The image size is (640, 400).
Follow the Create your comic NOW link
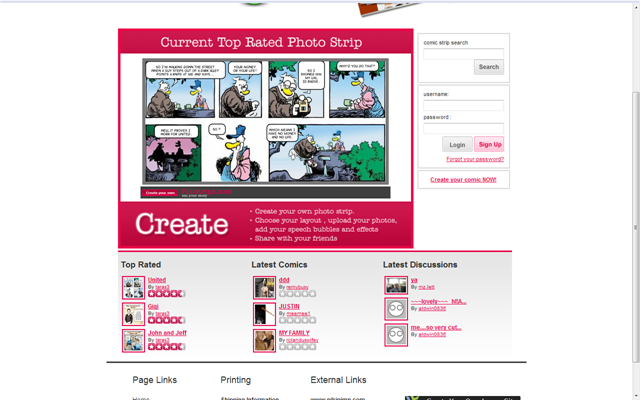pyautogui.click(x=463, y=180)
